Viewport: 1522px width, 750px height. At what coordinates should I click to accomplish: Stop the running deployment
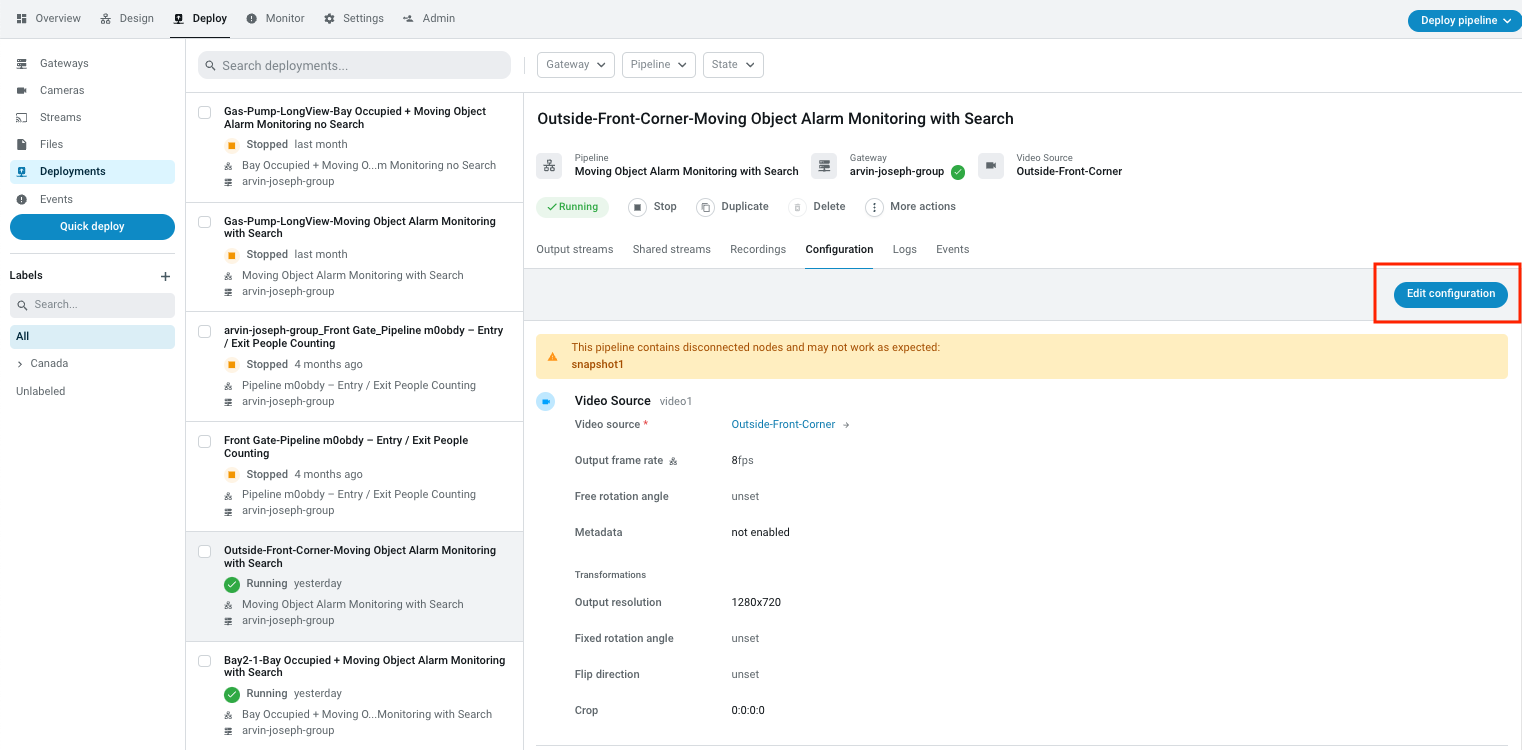coord(653,207)
